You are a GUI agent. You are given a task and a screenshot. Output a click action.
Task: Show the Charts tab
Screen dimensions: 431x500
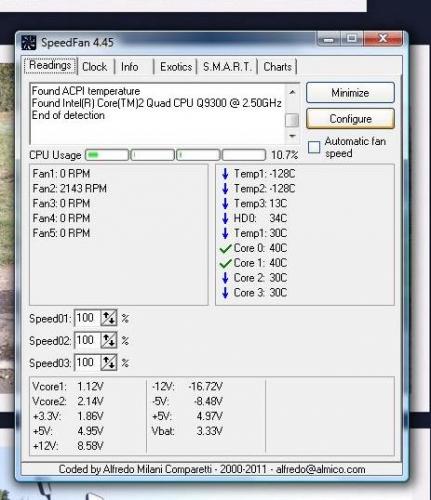277,67
